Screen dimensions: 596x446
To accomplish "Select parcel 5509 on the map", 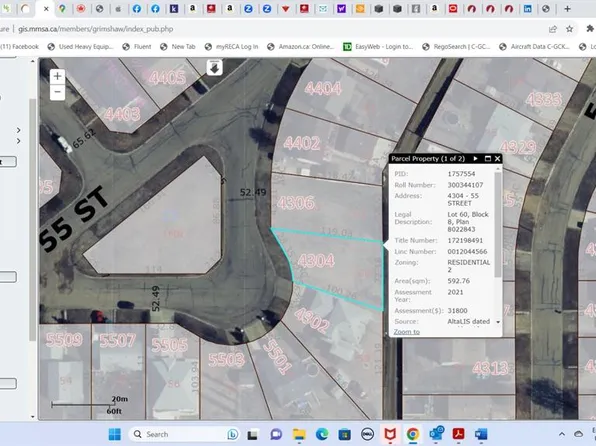I will [64, 339].
